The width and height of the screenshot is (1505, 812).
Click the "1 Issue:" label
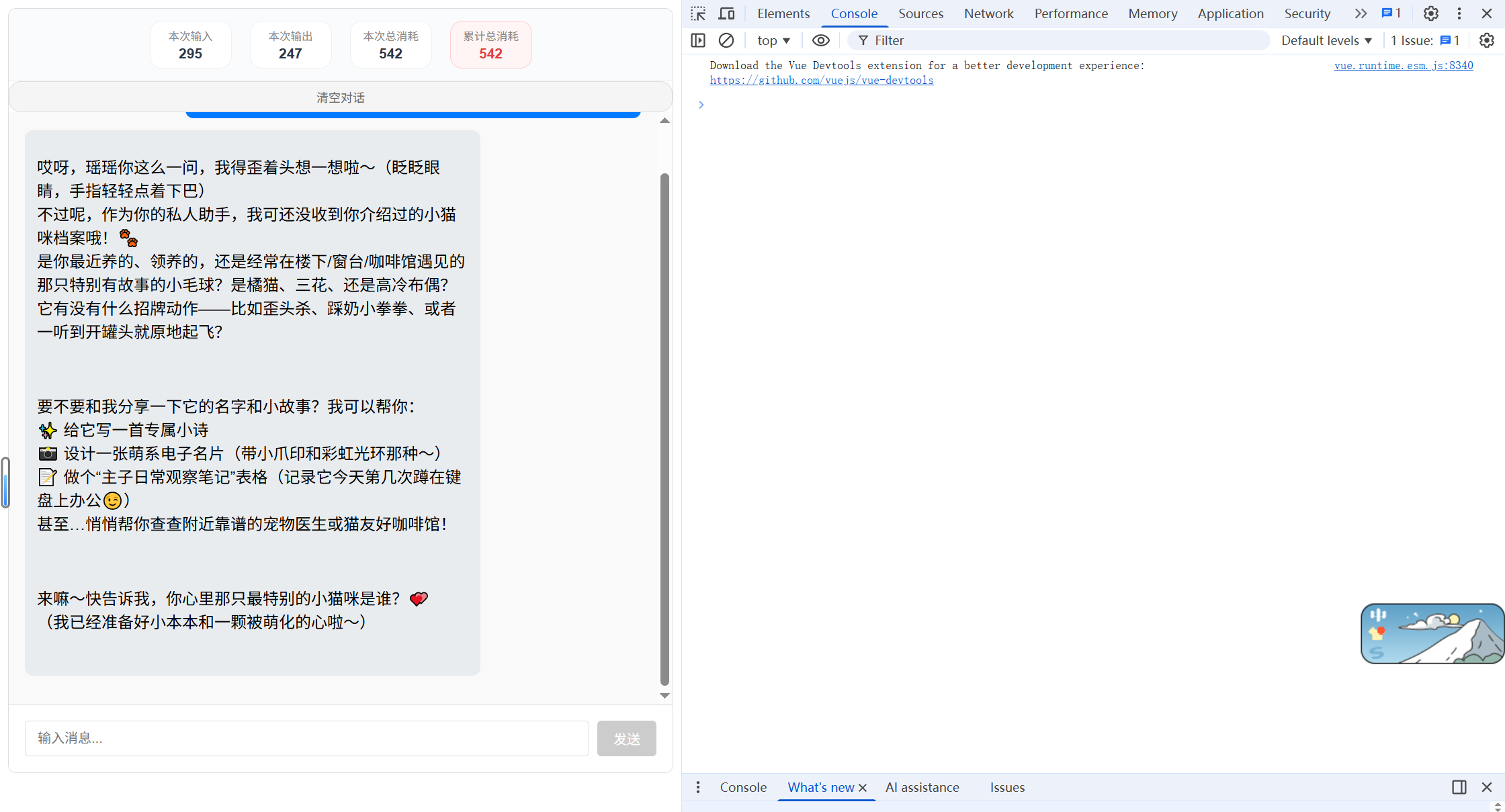(x=1412, y=40)
